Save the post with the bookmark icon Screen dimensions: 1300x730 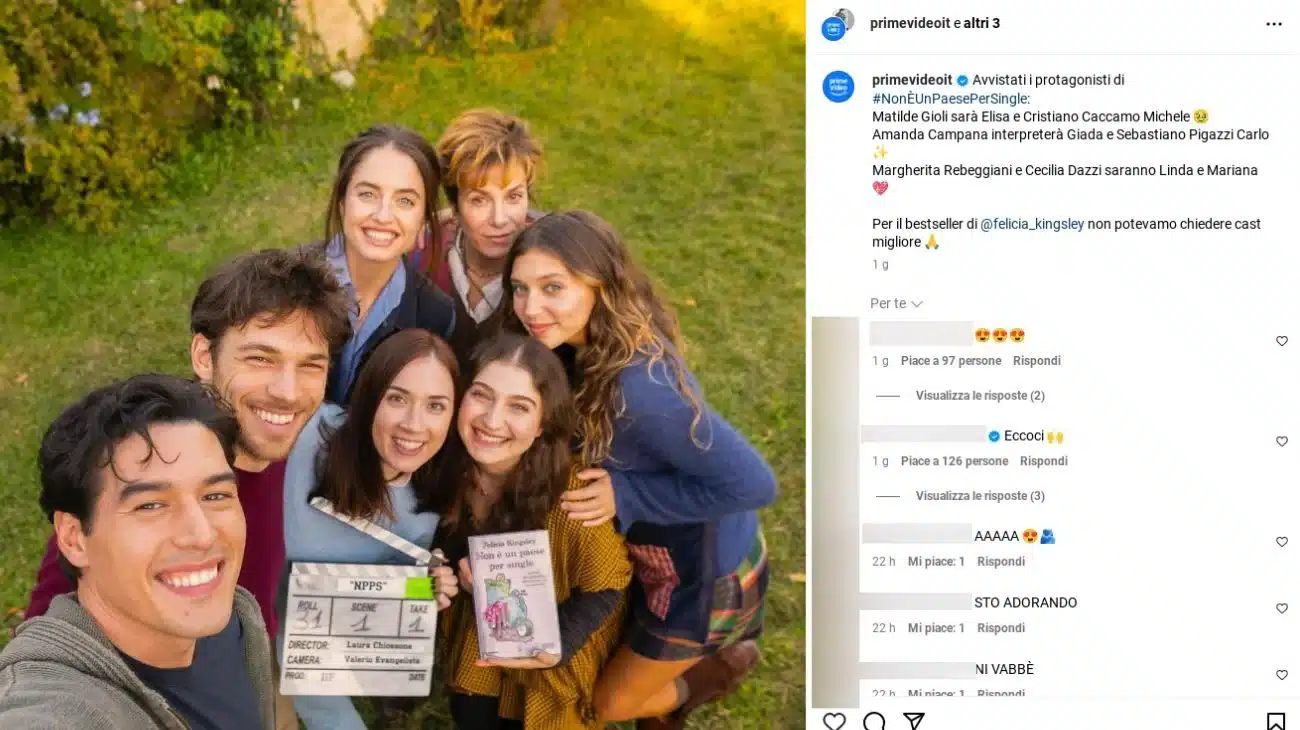pyautogui.click(x=1275, y=720)
